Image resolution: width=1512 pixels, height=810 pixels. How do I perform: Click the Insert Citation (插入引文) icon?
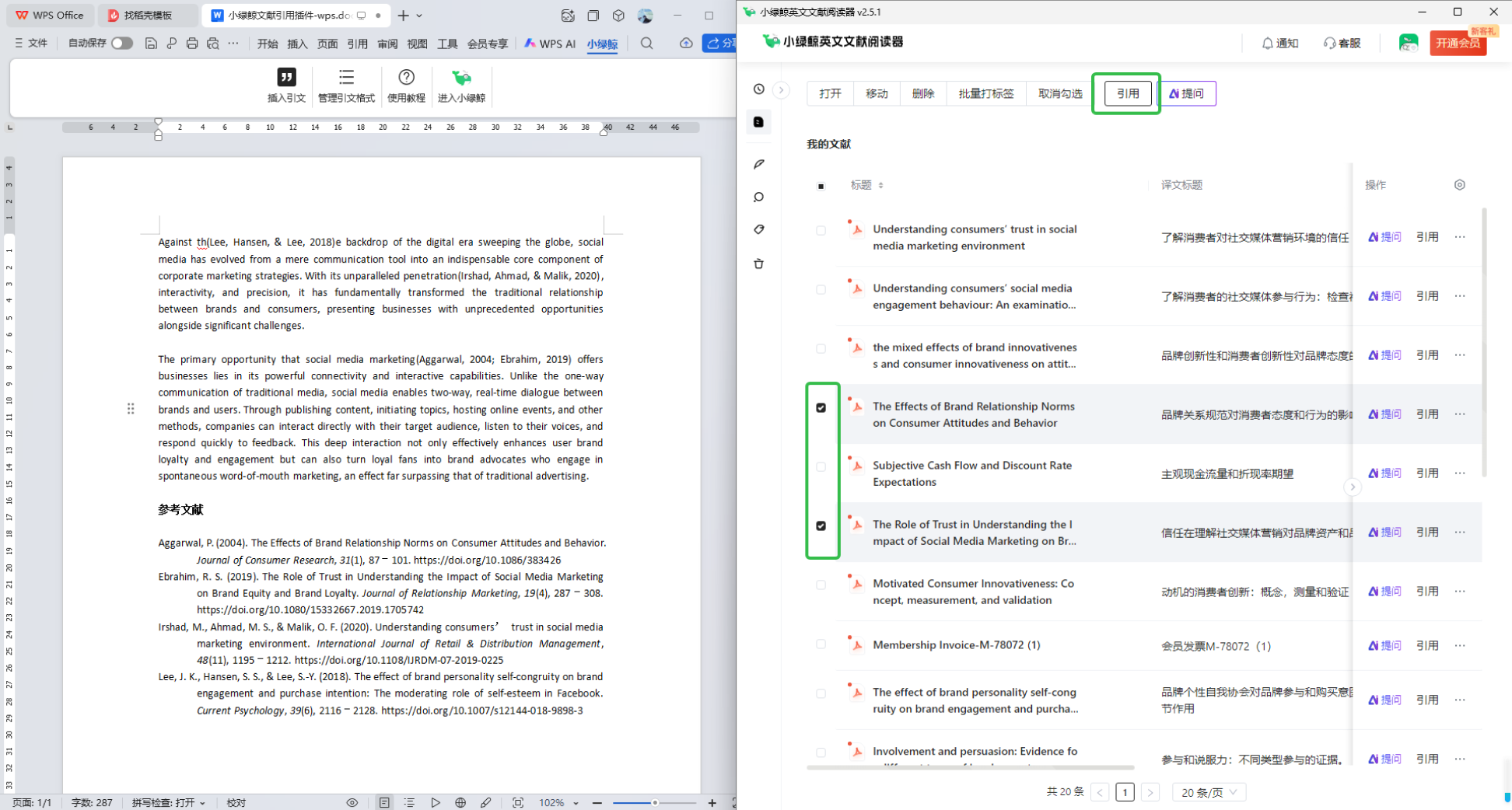(286, 78)
